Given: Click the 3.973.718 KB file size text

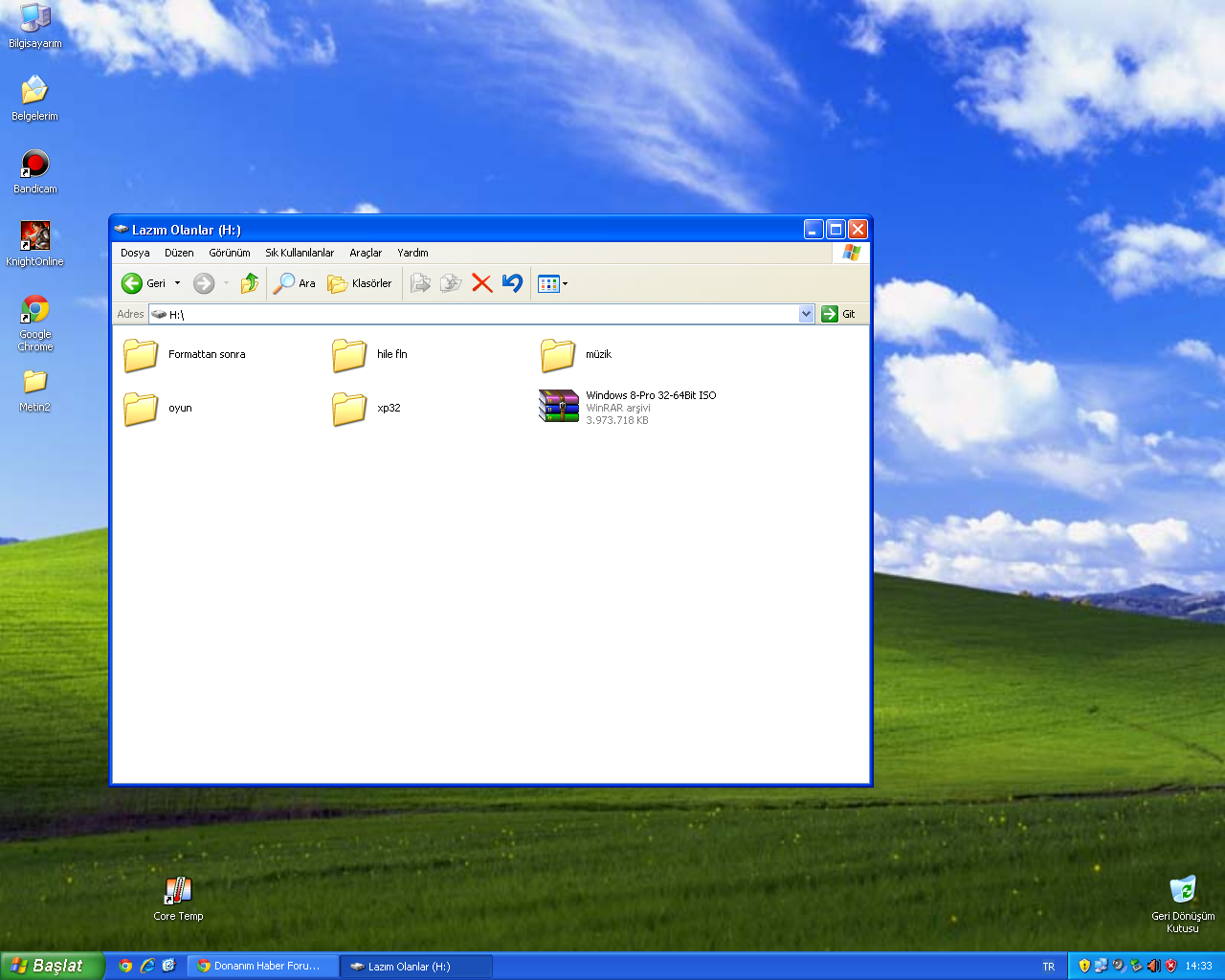Looking at the screenshot, I should click(x=617, y=420).
